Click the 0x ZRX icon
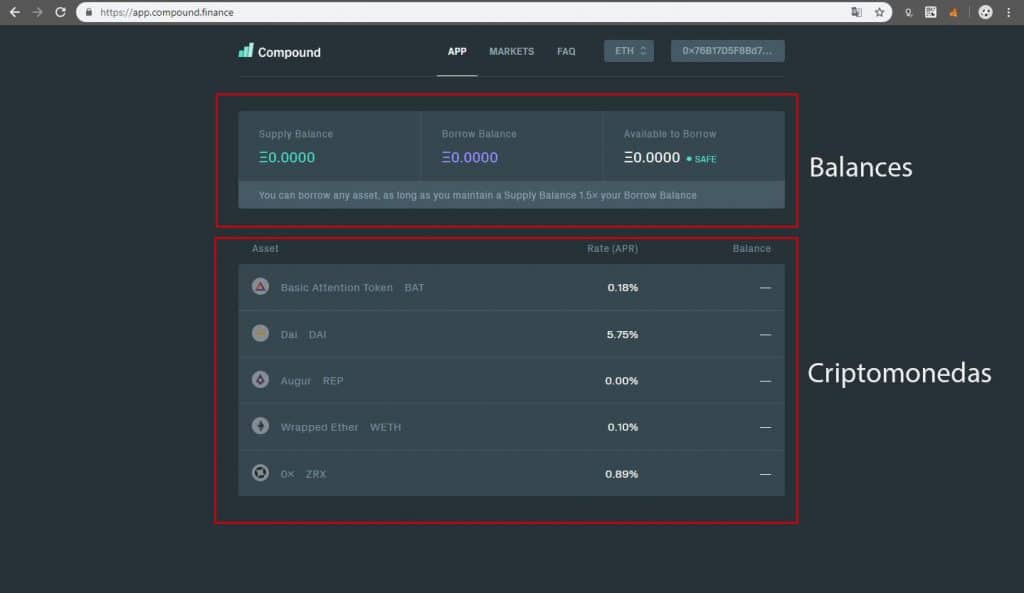 260,472
